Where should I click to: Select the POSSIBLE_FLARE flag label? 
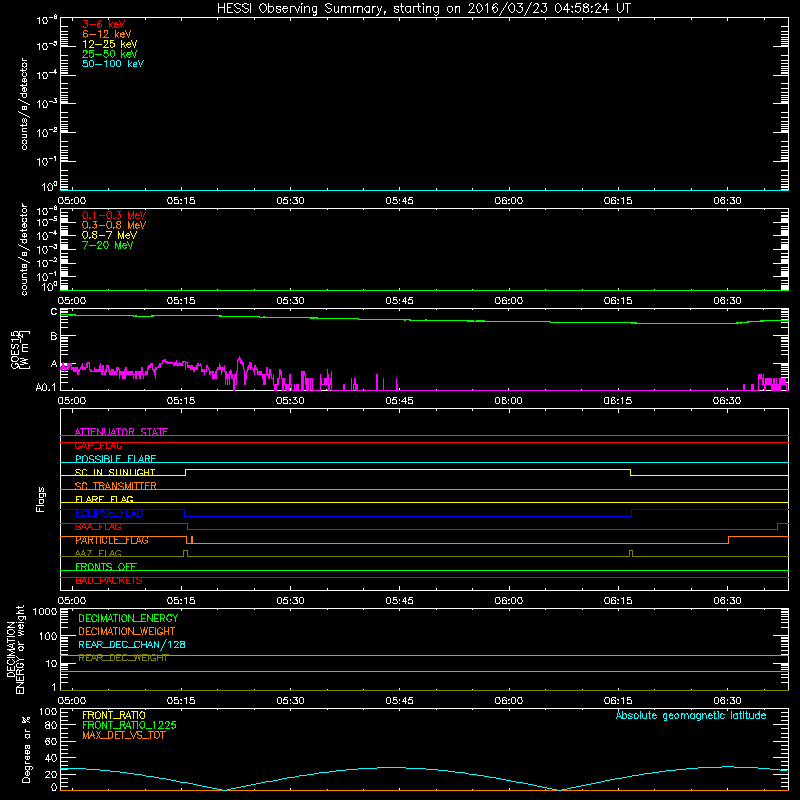coord(115,459)
